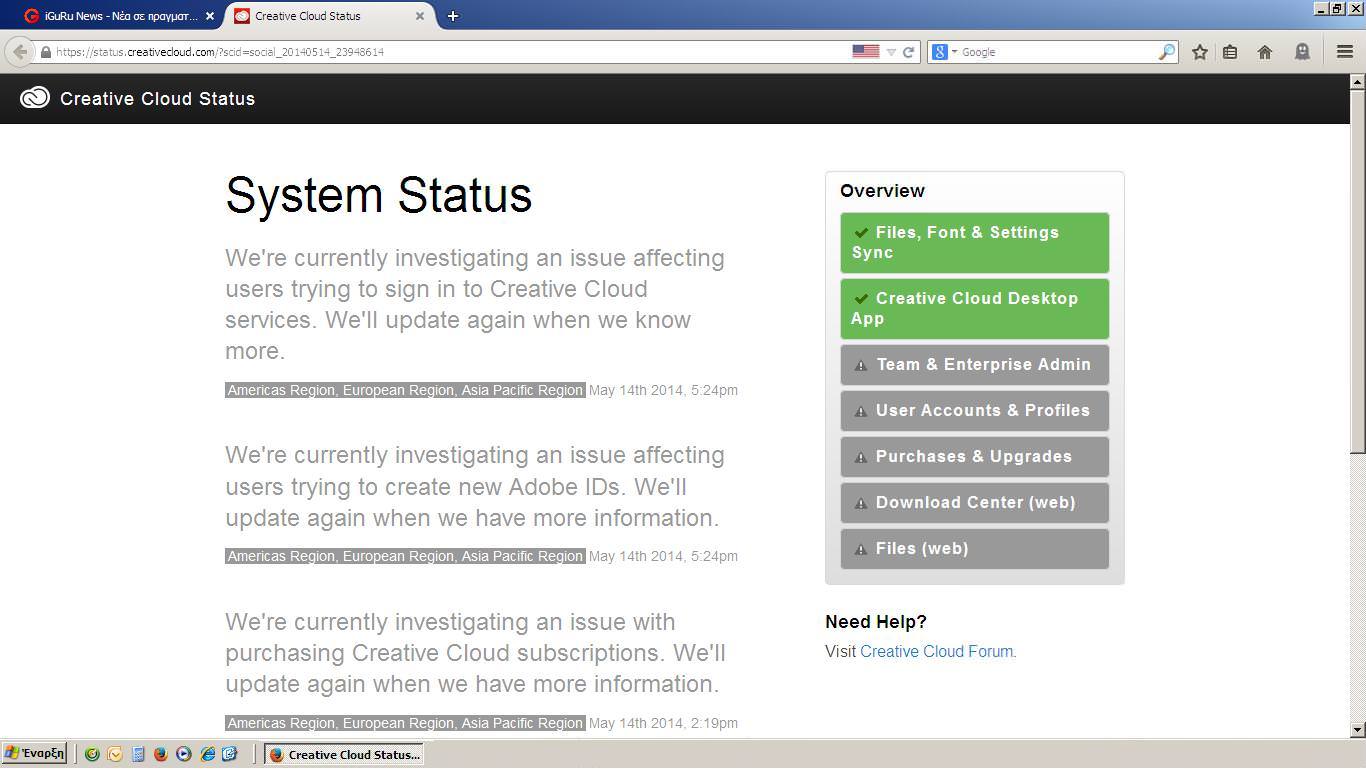Image resolution: width=1366 pixels, height=769 pixels.
Task: Go to the Firefox home page
Action: [x=1265, y=52]
